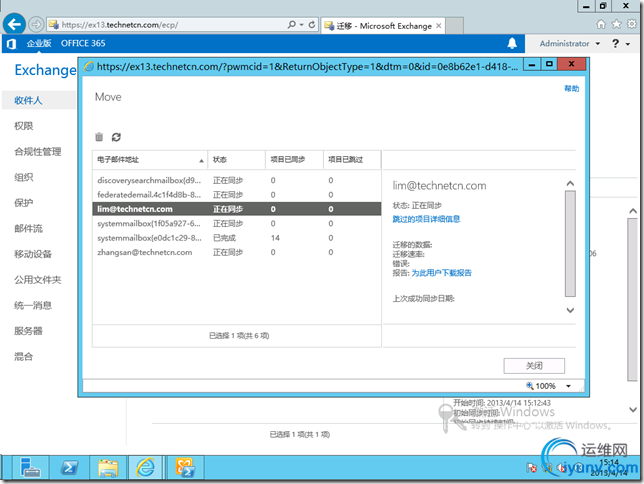Sort by 电子邮件地址 column header
644x484 pixels.
150,160
